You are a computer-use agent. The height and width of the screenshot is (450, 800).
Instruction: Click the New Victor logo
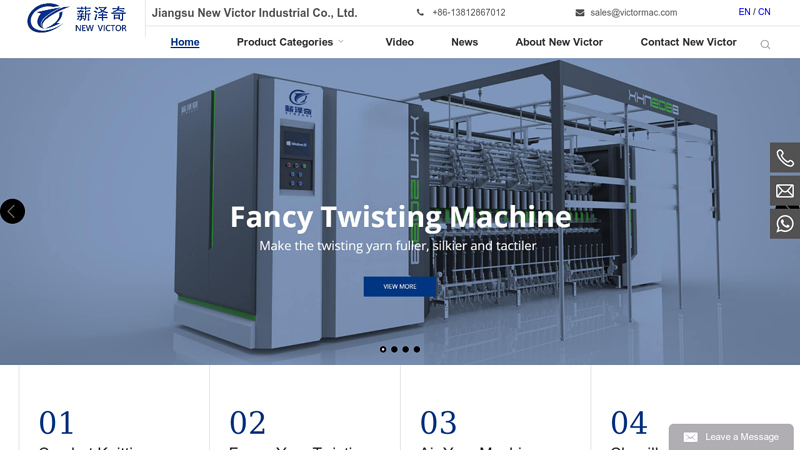point(77,18)
